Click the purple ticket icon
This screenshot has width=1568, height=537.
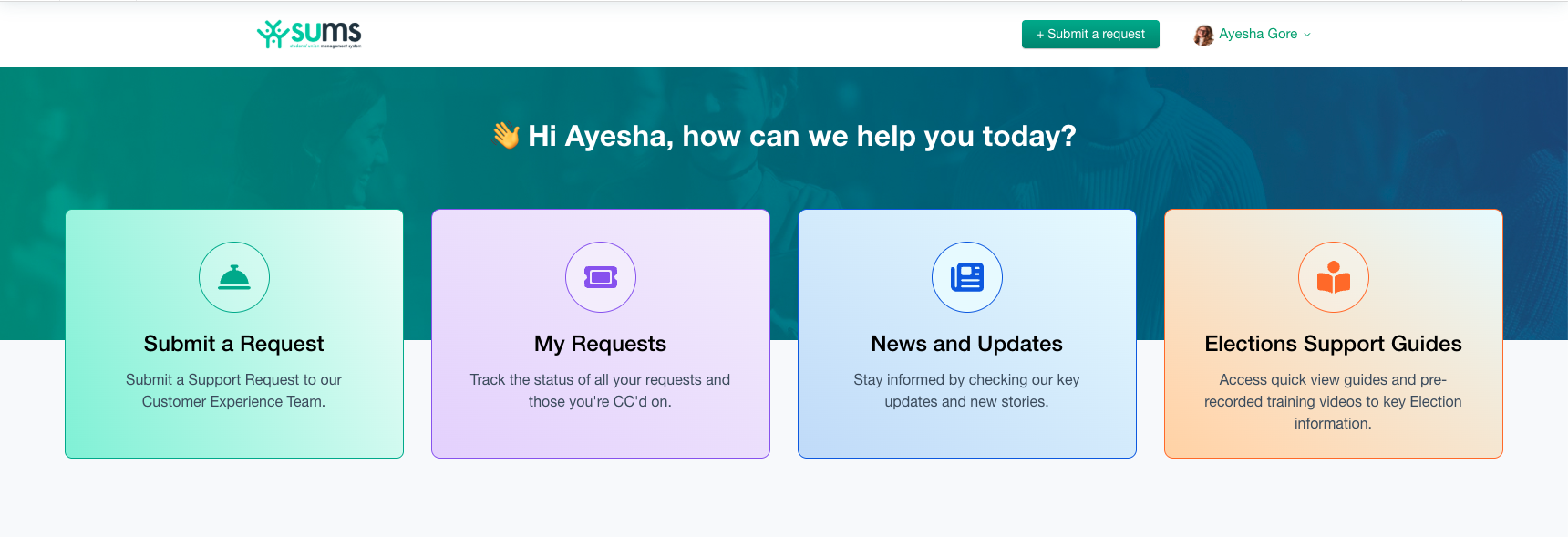(601, 277)
